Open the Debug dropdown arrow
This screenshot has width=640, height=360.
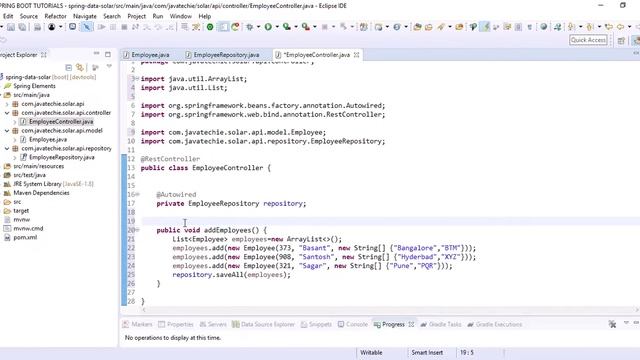[258, 27]
